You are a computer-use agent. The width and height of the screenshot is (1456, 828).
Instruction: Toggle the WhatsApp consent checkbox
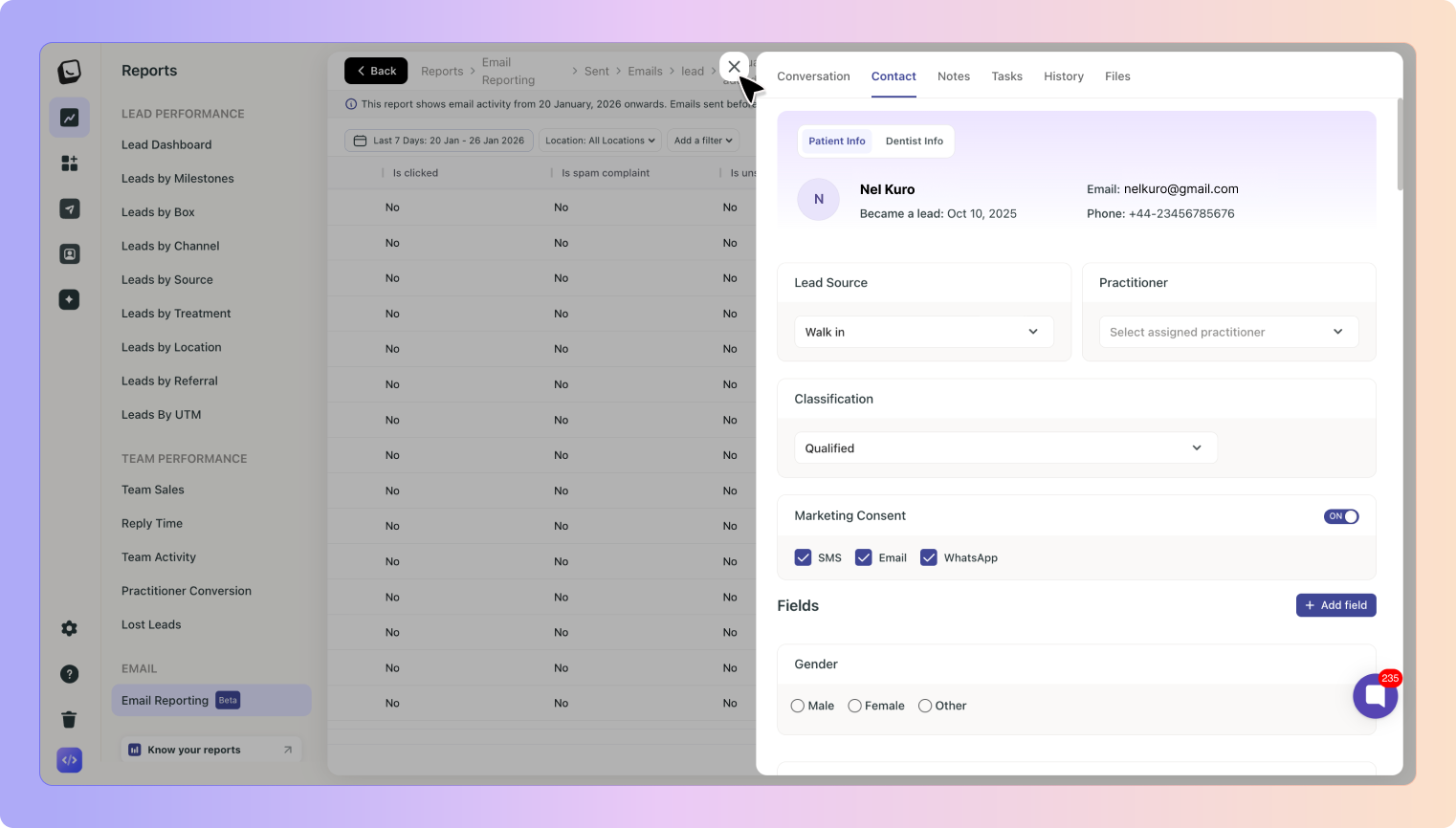tap(929, 557)
